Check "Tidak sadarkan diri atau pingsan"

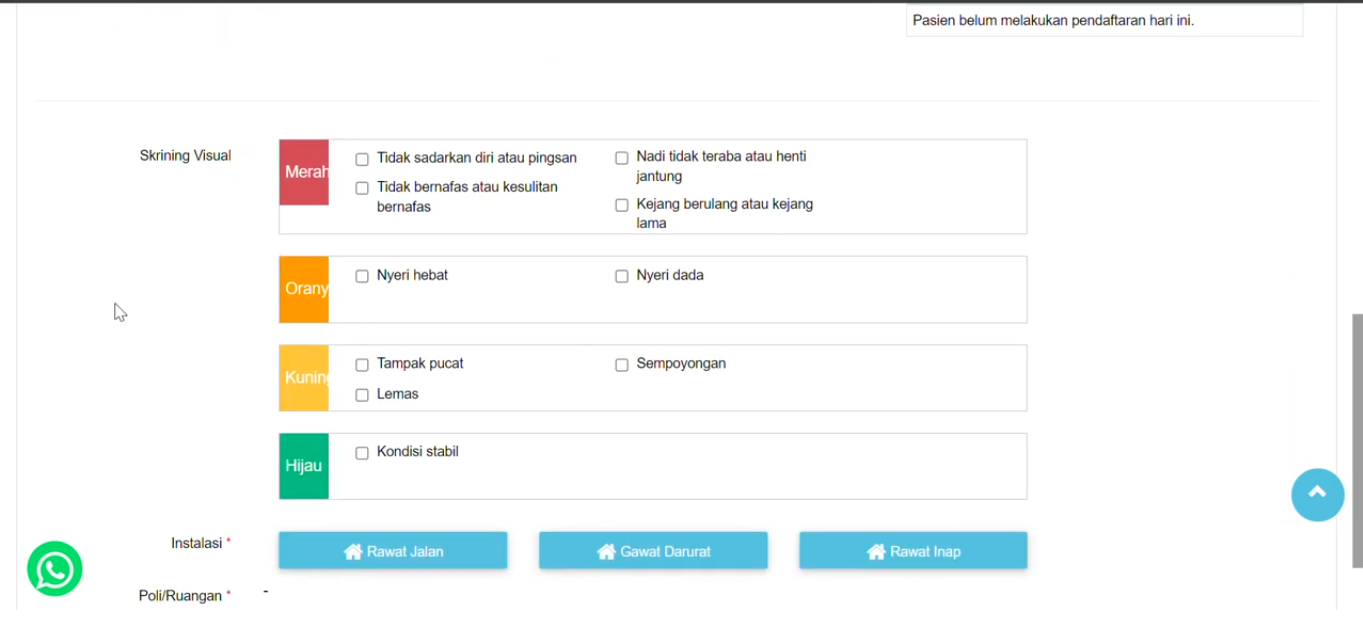[x=362, y=159]
